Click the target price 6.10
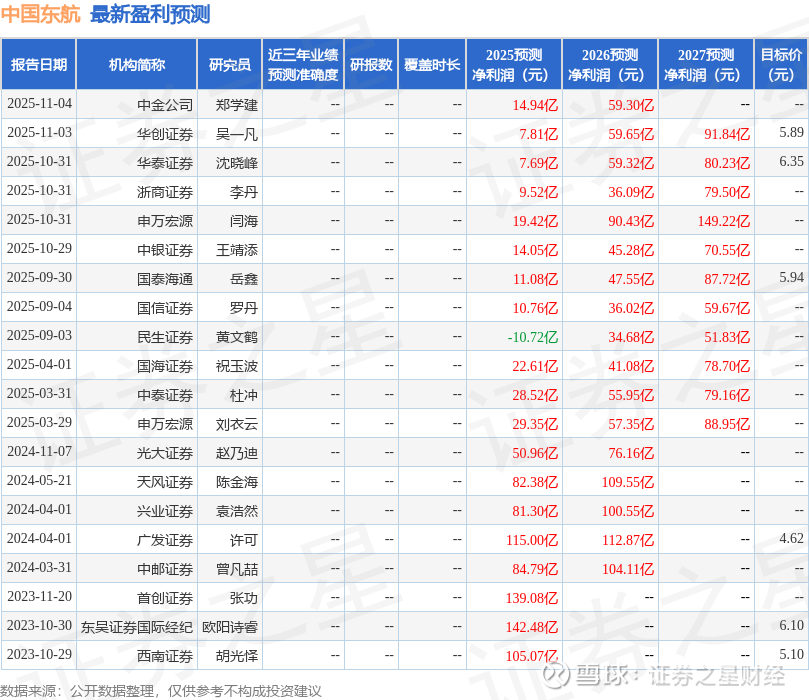The image size is (809, 700). pyautogui.click(x=791, y=625)
